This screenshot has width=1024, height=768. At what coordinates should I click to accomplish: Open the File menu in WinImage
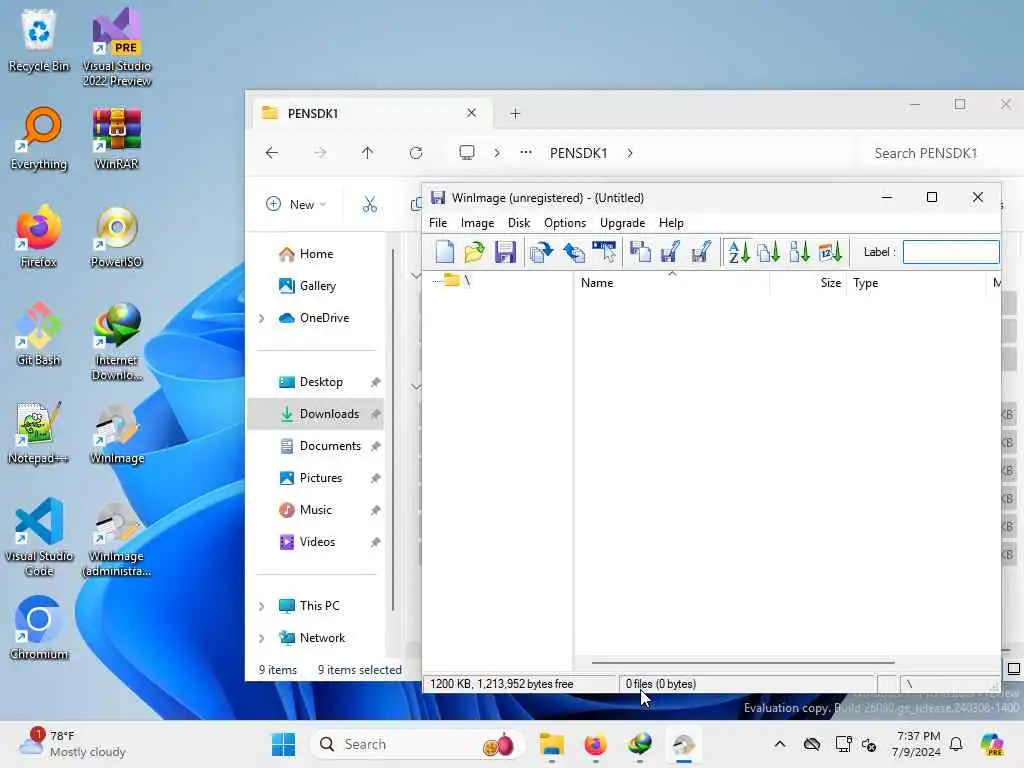pos(438,223)
